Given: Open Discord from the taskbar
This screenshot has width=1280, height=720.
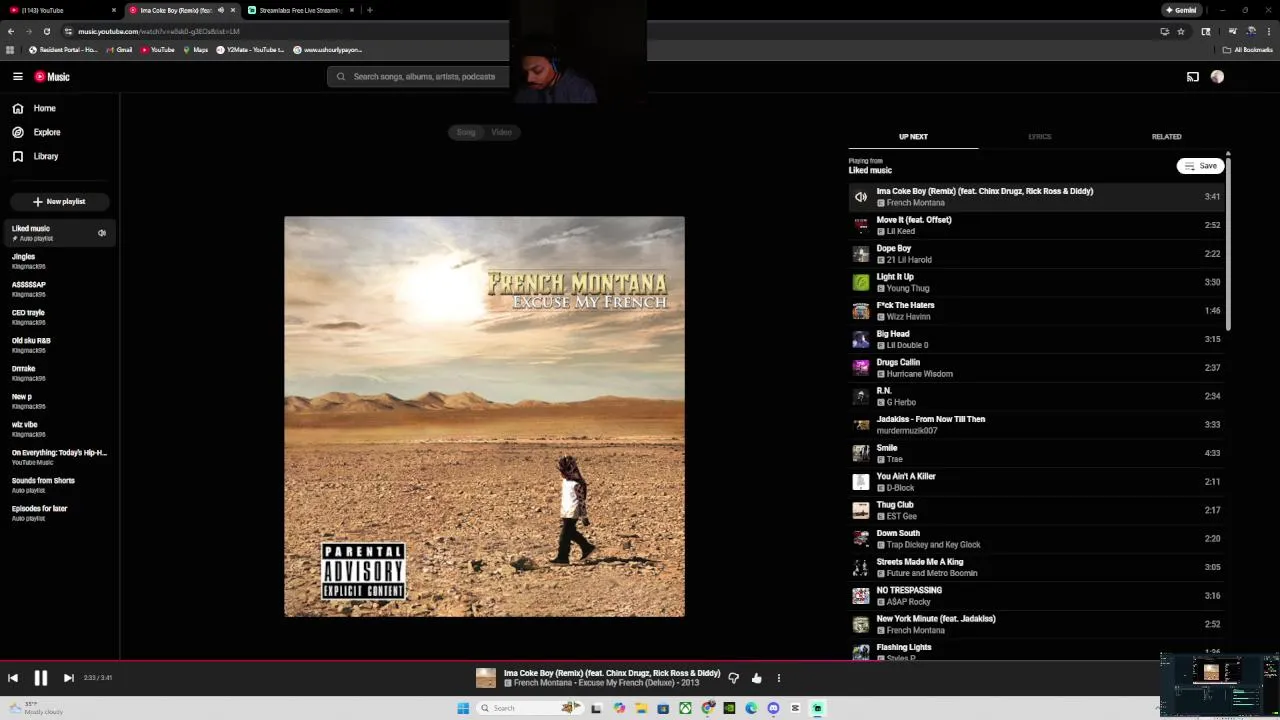Looking at the screenshot, I should [x=773, y=708].
